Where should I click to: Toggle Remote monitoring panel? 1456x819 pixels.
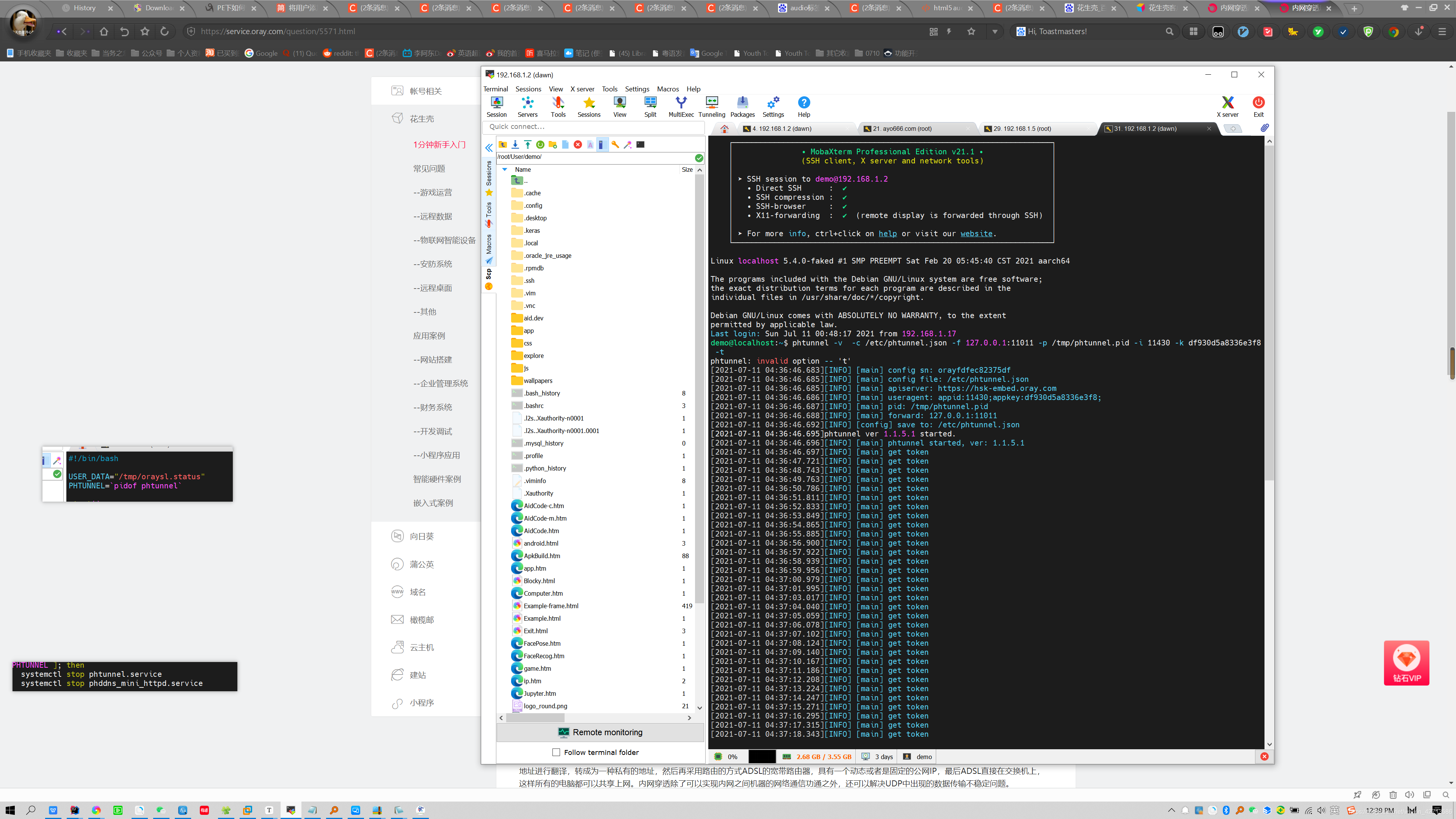tap(600, 732)
